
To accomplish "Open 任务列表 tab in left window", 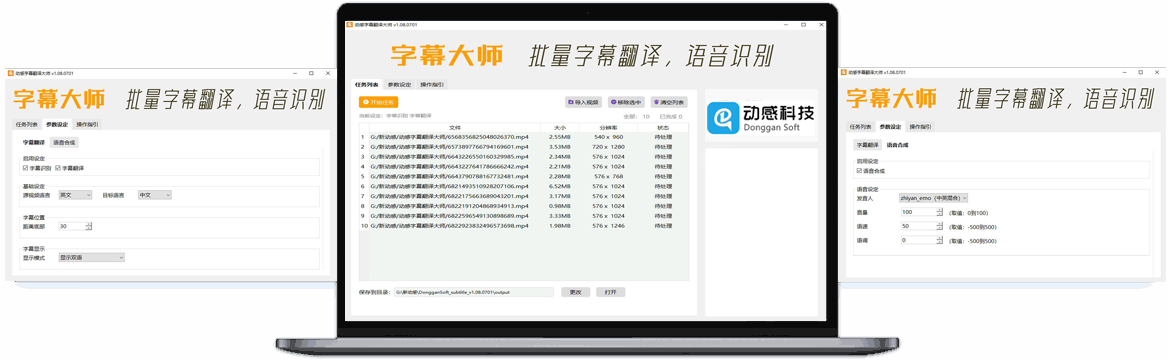I will point(27,124).
